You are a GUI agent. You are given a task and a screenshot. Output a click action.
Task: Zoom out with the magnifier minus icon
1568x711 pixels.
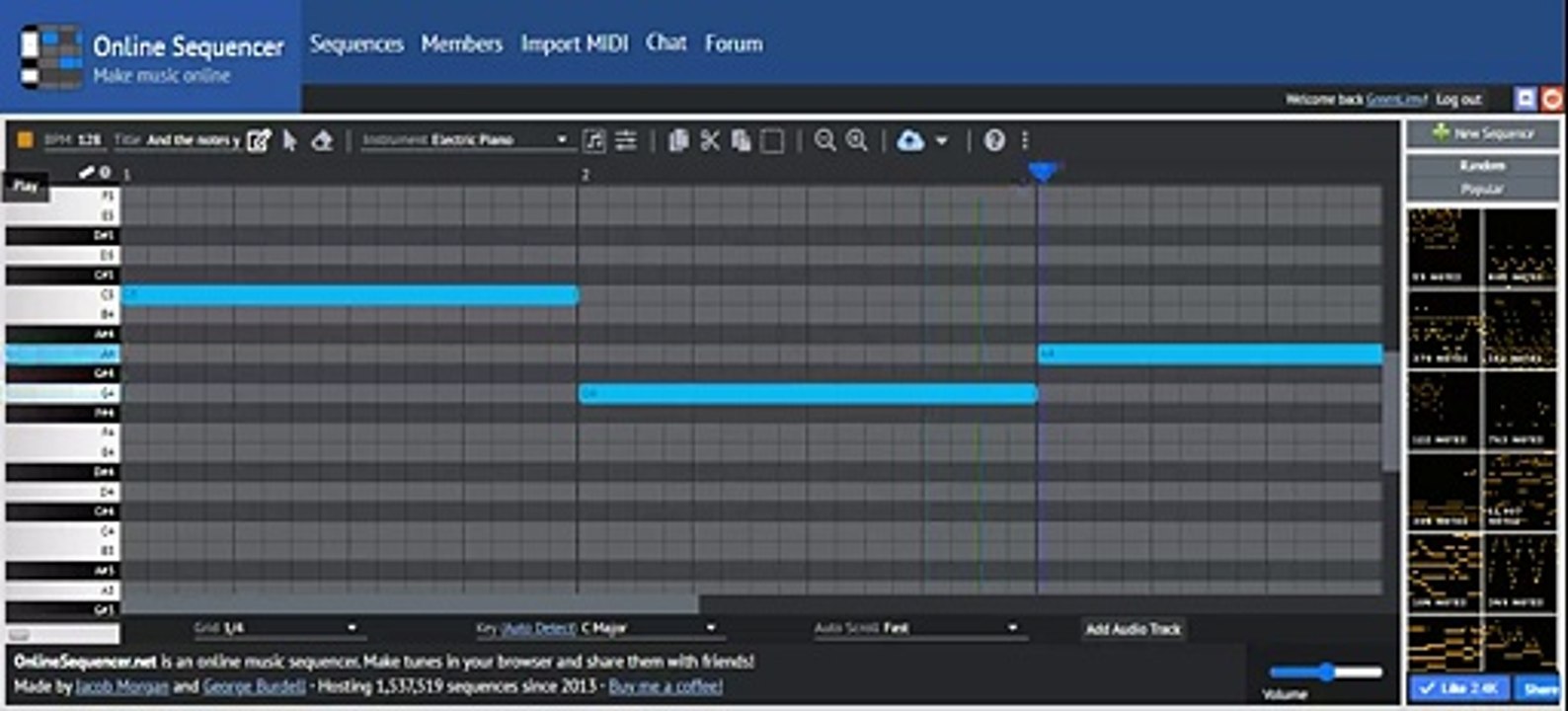tap(825, 140)
